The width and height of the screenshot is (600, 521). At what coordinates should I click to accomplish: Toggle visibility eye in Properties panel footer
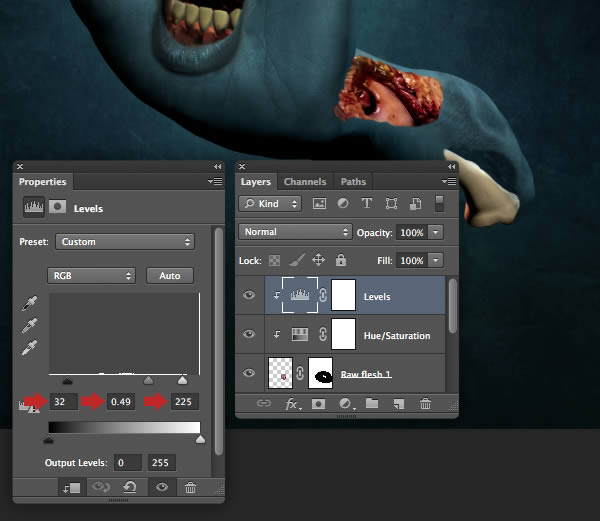click(162, 487)
